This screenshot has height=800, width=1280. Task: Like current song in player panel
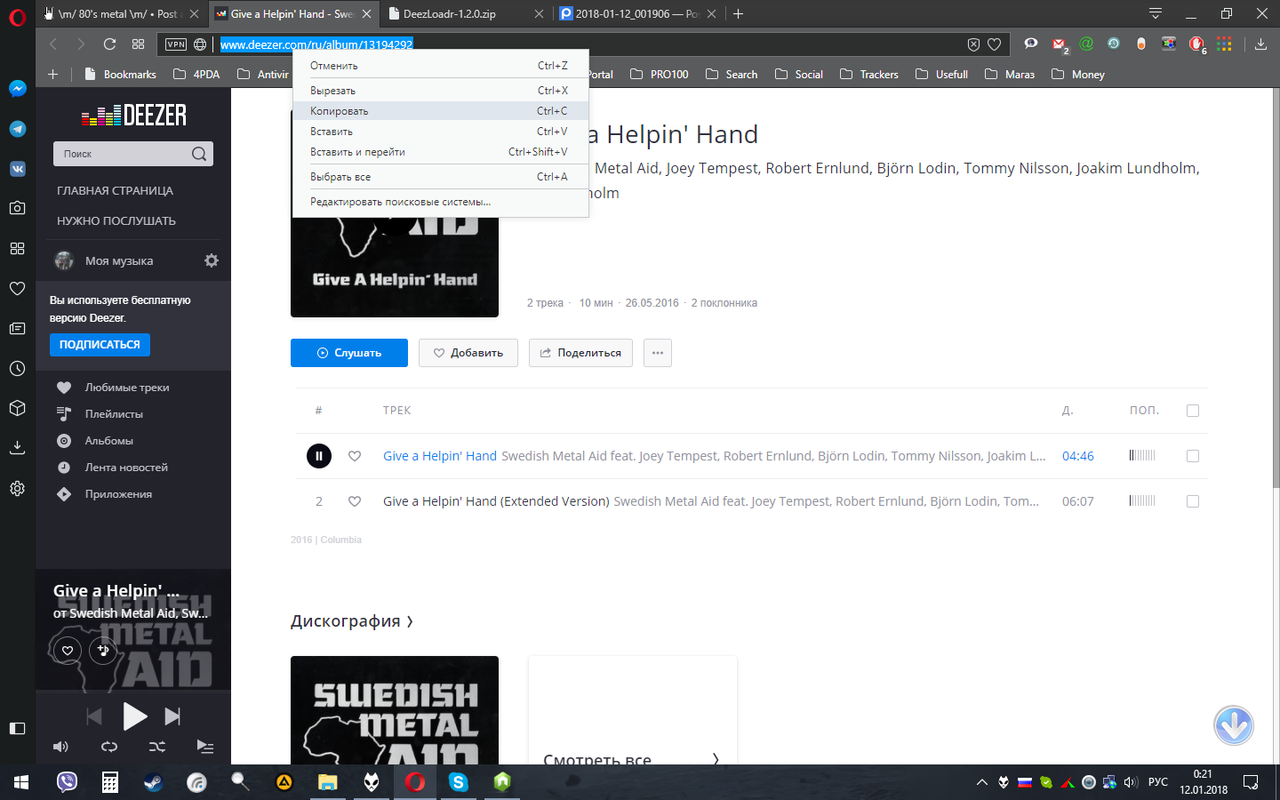click(67, 650)
